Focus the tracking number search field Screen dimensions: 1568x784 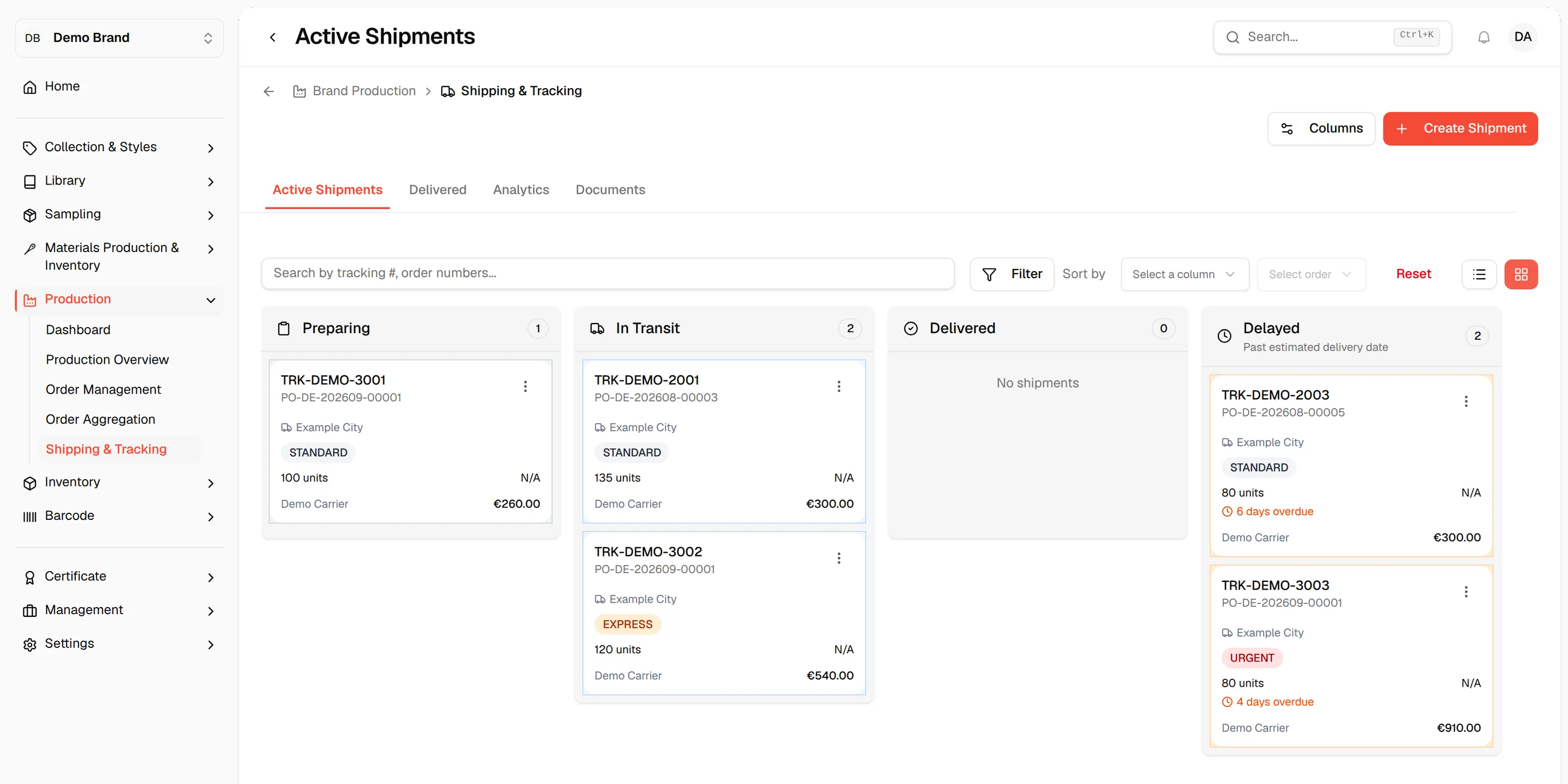[x=608, y=273]
